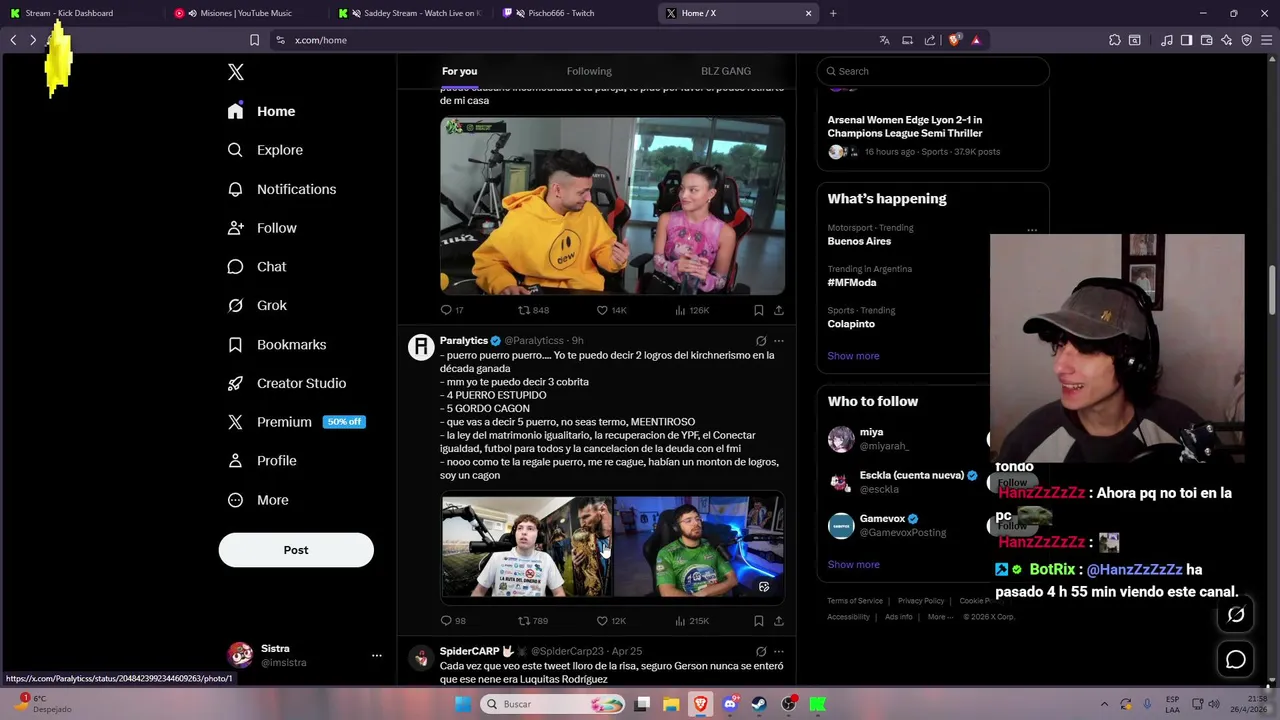Open Premium in the X sidebar
Viewport: 1280px width, 720px height.
click(296, 422)
